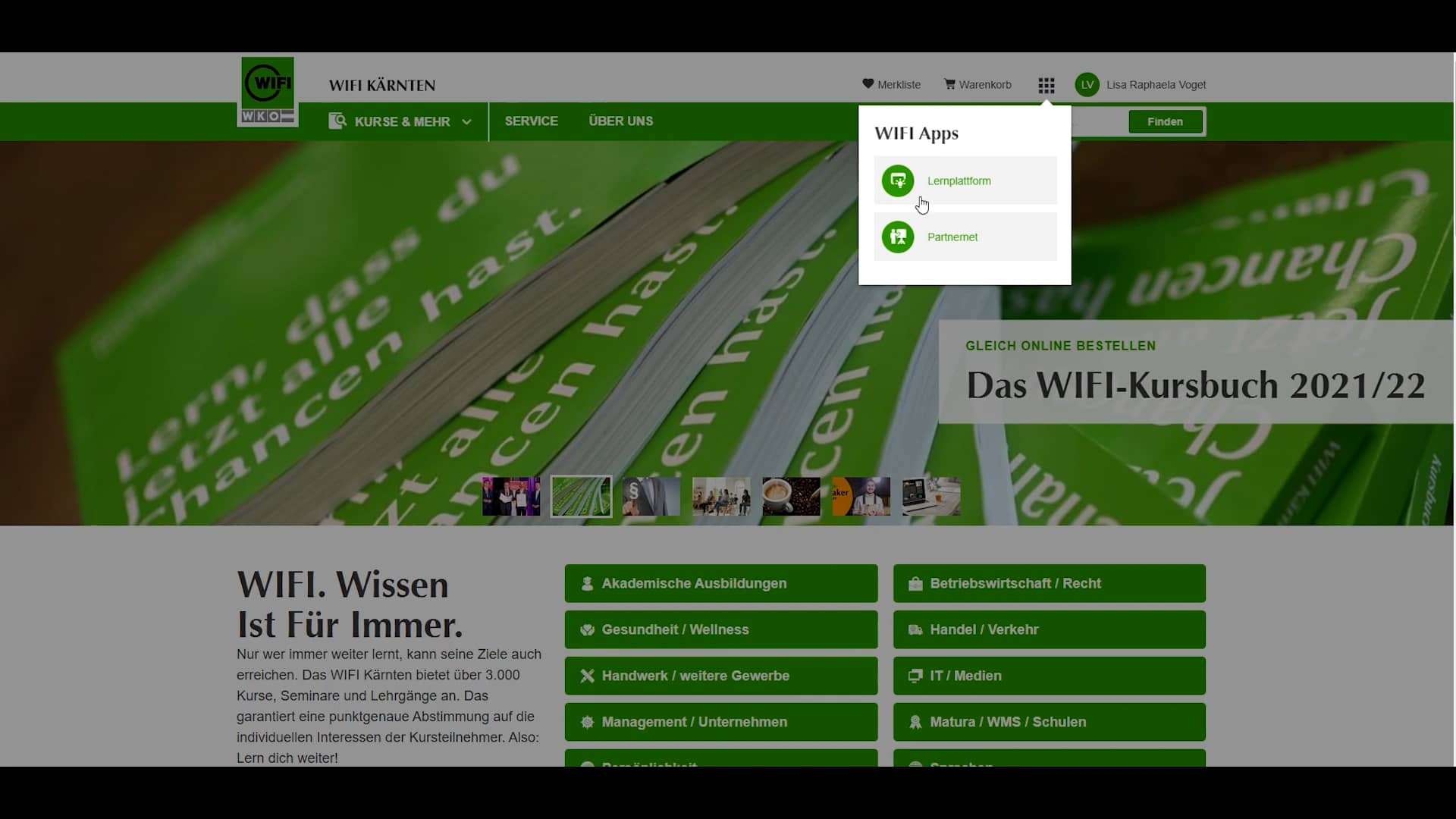Open Betriebswirtschaft / Recht category
1456x819 pixels.
click(x=1050, y=583)
